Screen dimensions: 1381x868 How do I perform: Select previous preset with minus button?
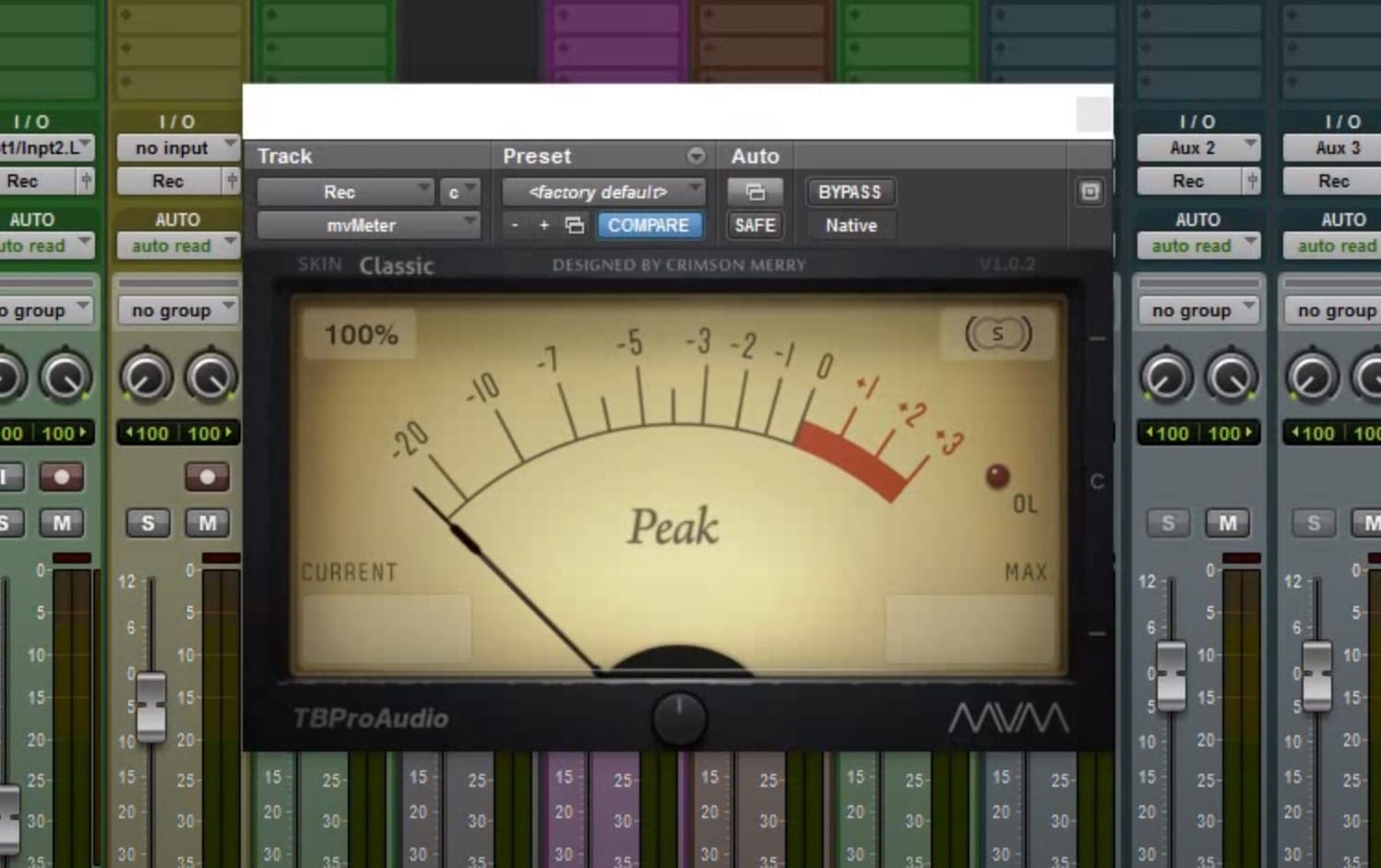click(515, 225)
